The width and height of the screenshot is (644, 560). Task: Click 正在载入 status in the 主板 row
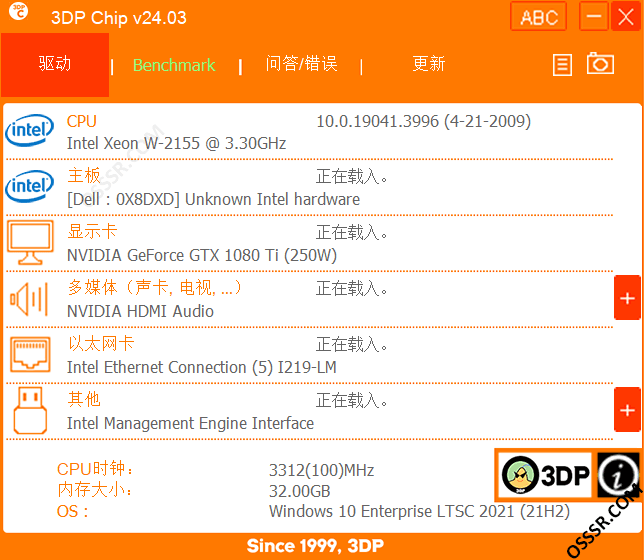(352, 176)
